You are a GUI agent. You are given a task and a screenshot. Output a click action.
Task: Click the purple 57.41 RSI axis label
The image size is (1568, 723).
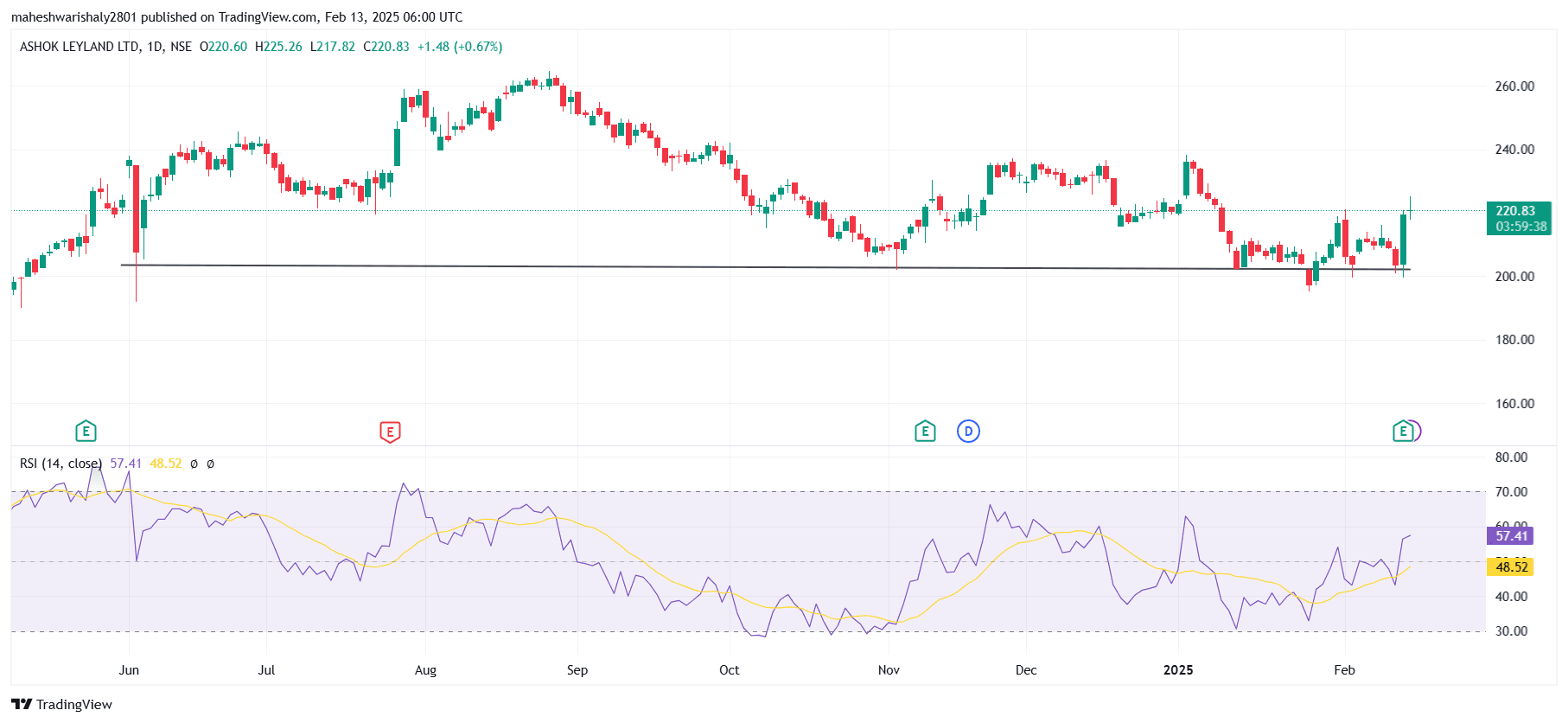(x=1511, y=536)
